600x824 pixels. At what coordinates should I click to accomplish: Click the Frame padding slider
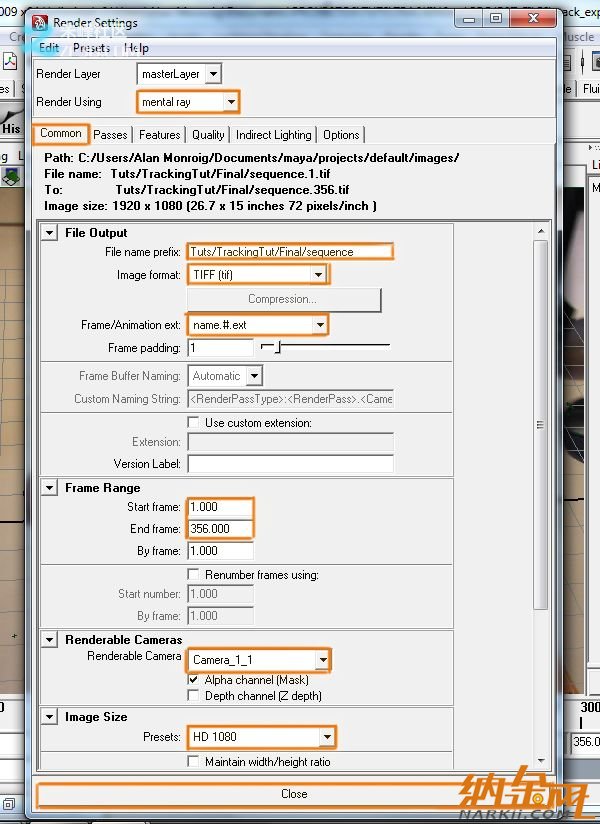279,348
